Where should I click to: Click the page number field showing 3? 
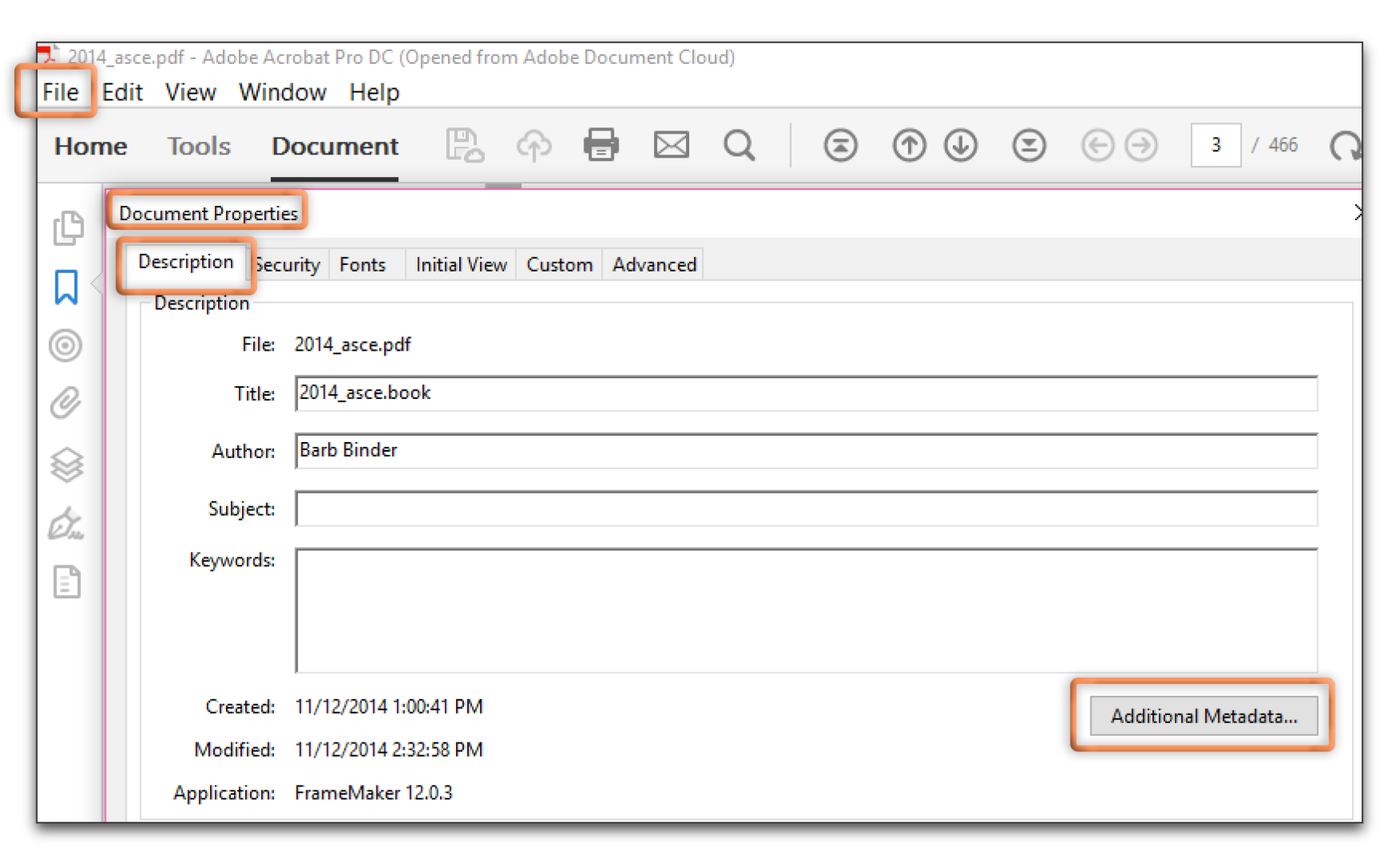1216,145
